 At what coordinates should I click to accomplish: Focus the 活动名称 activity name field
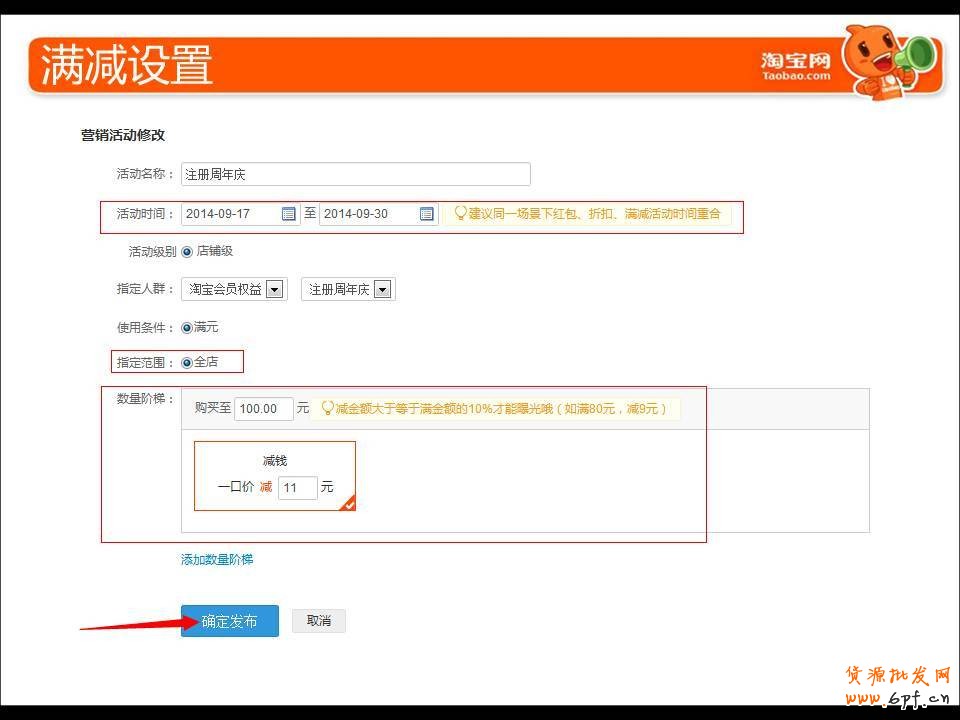point(356,174)
